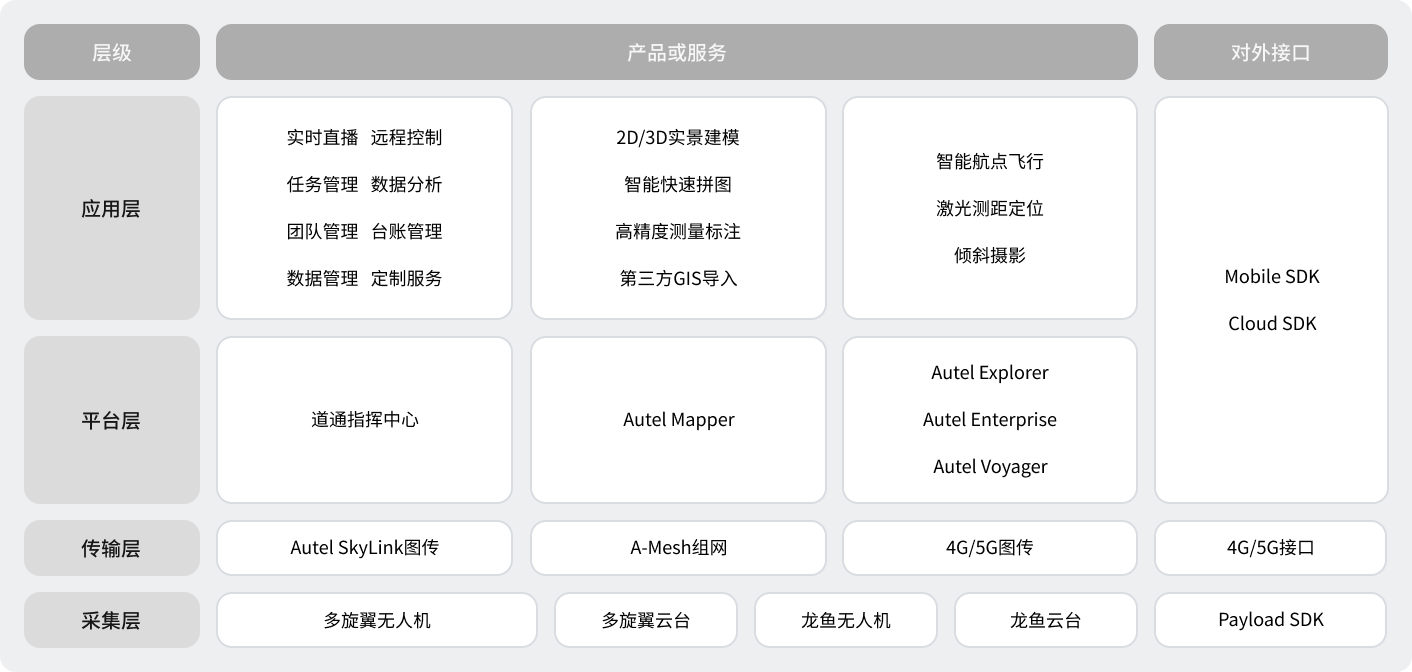
Task: Click the 激光测距定位 item
Action: 990,208
